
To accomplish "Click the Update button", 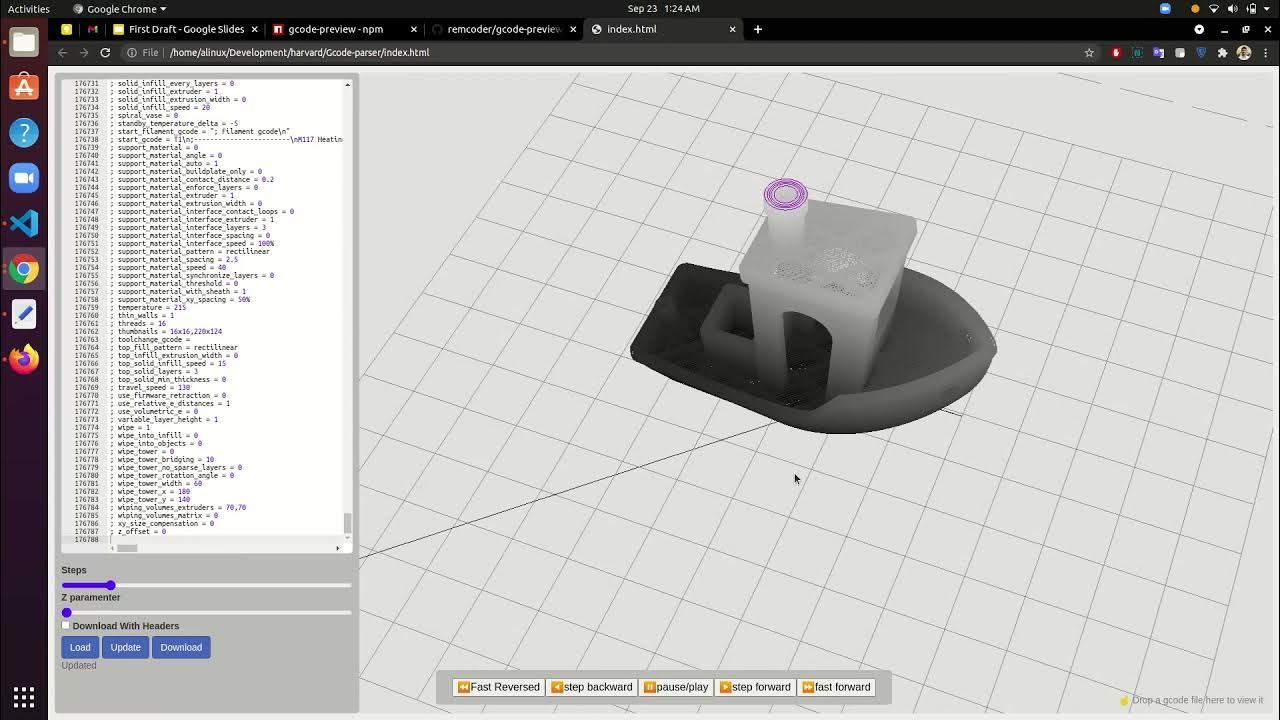I will point(125,647).
